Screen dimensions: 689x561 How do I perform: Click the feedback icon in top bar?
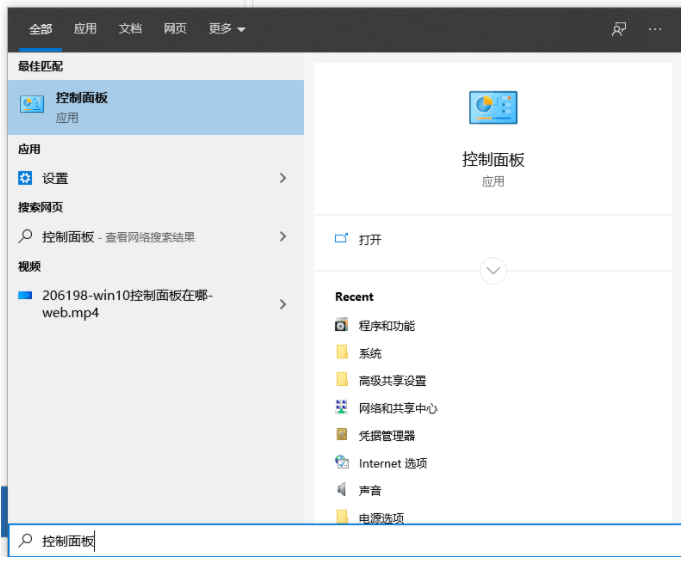tap(619, 29)
